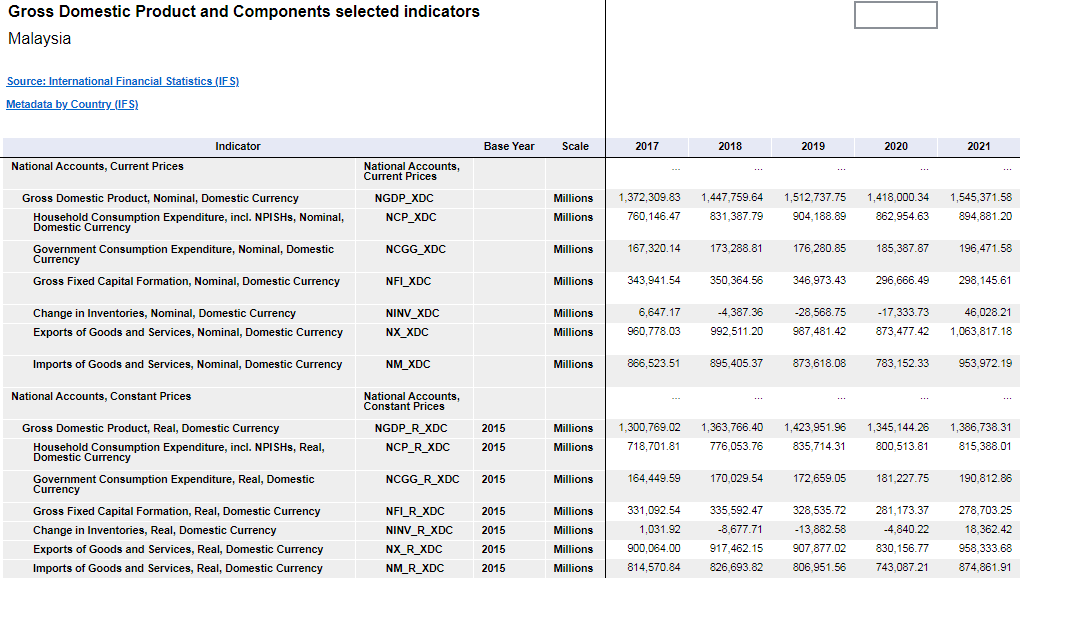Open the International Financial Statistics source link
This screenshot has height=624, width=1078.
pos(123,81)
